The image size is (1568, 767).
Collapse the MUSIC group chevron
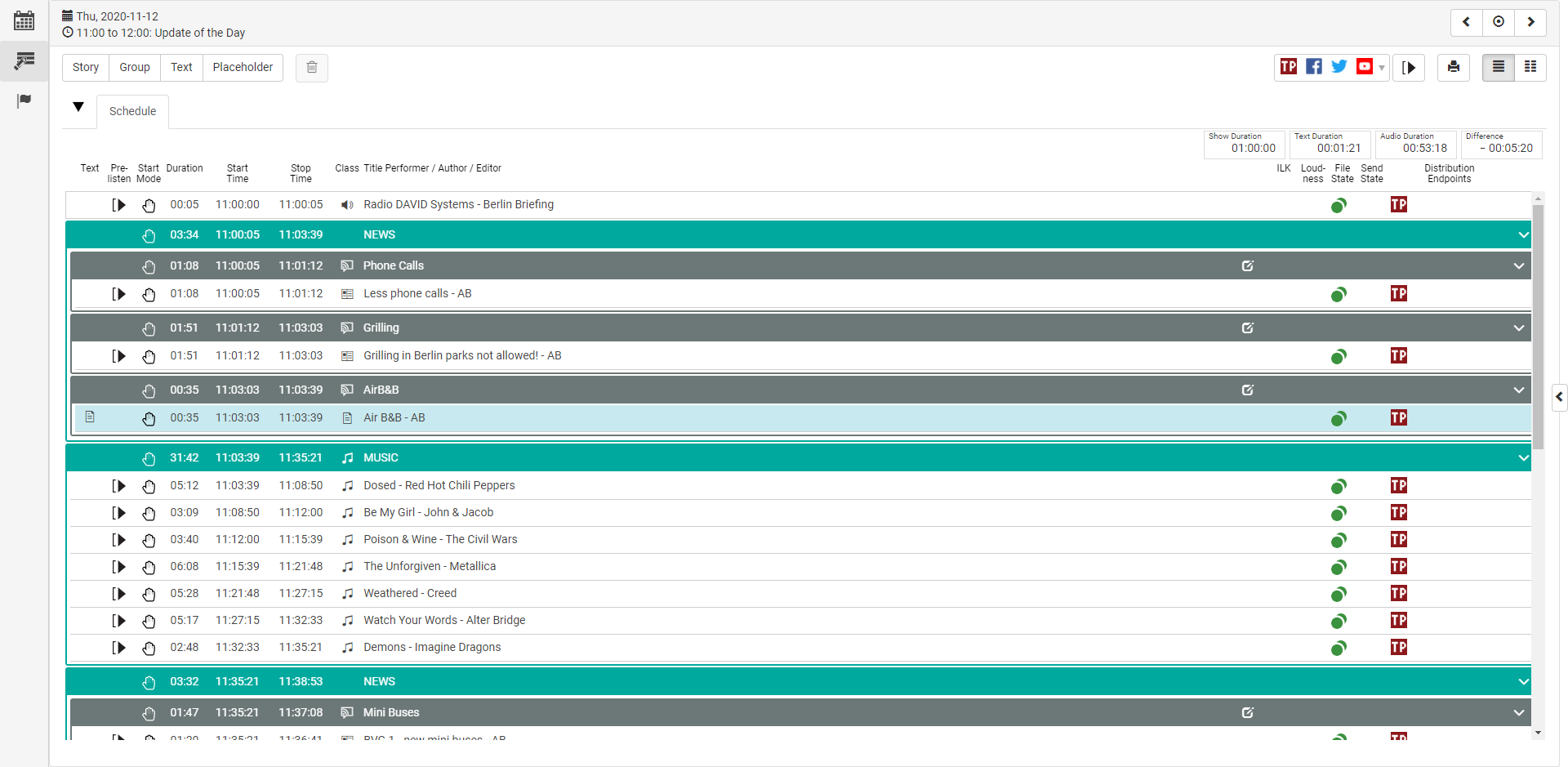click(1523, 458)
